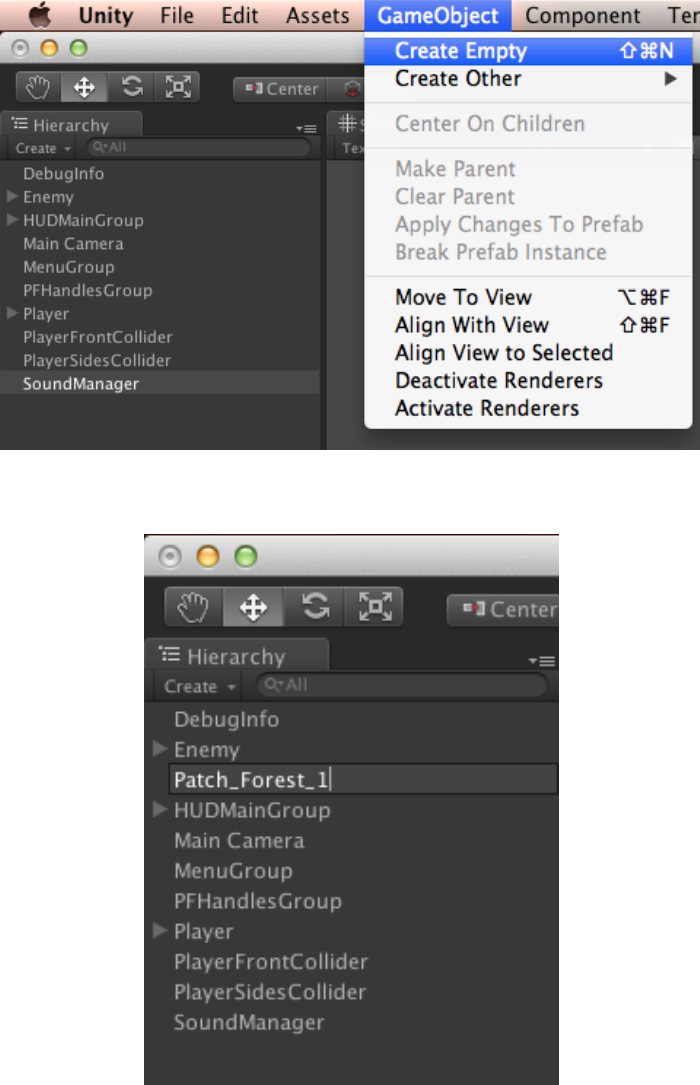Viewport: 700px width, 1085px height.
Task: Toggle Center pivot button in Patch_Forest_1 window
Action: pyautogui.click(x=503, y=609)
